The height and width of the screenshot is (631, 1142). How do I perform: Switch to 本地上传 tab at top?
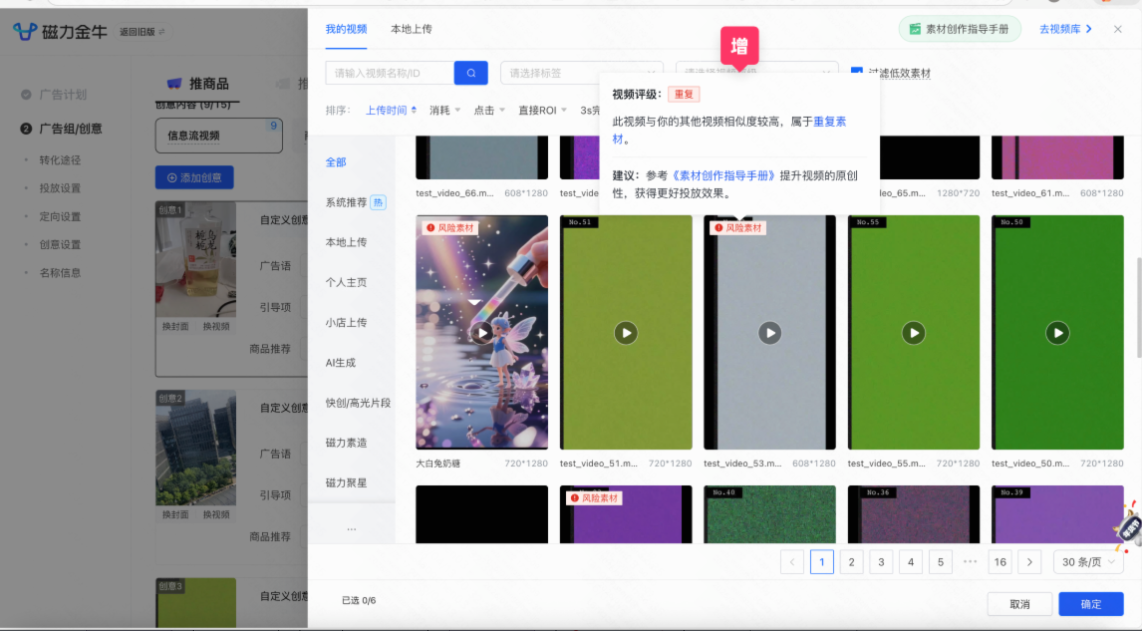[411, 29]
